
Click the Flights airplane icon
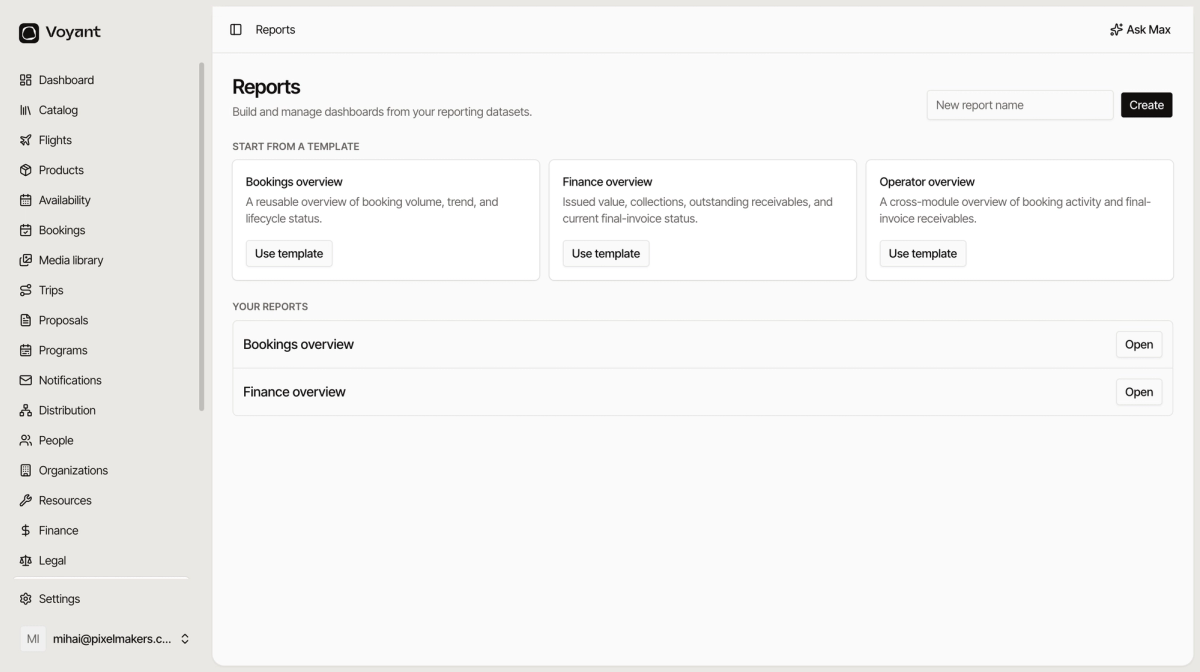tap(26, 140)
